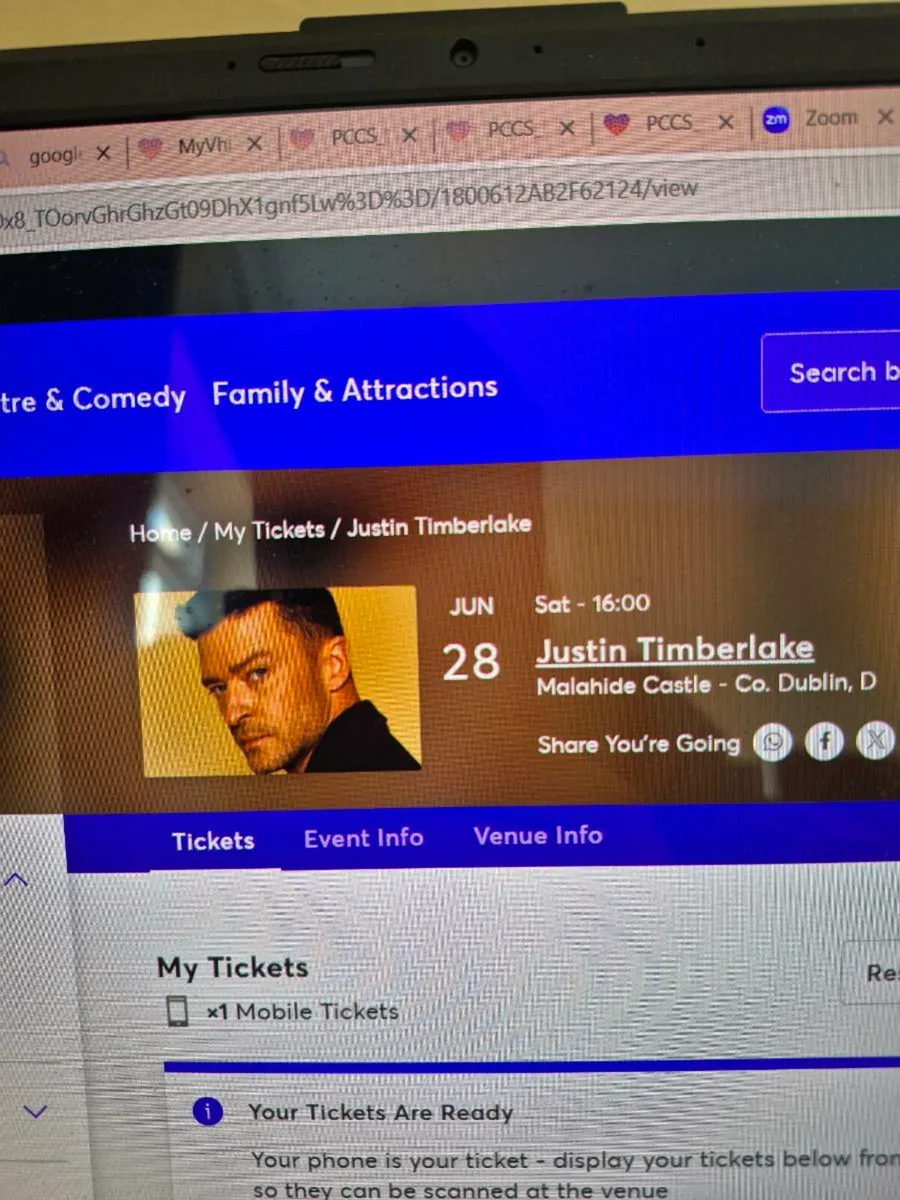
Task: Go to My Tickets breadcrumb link
Action: (x=270, y=530)
